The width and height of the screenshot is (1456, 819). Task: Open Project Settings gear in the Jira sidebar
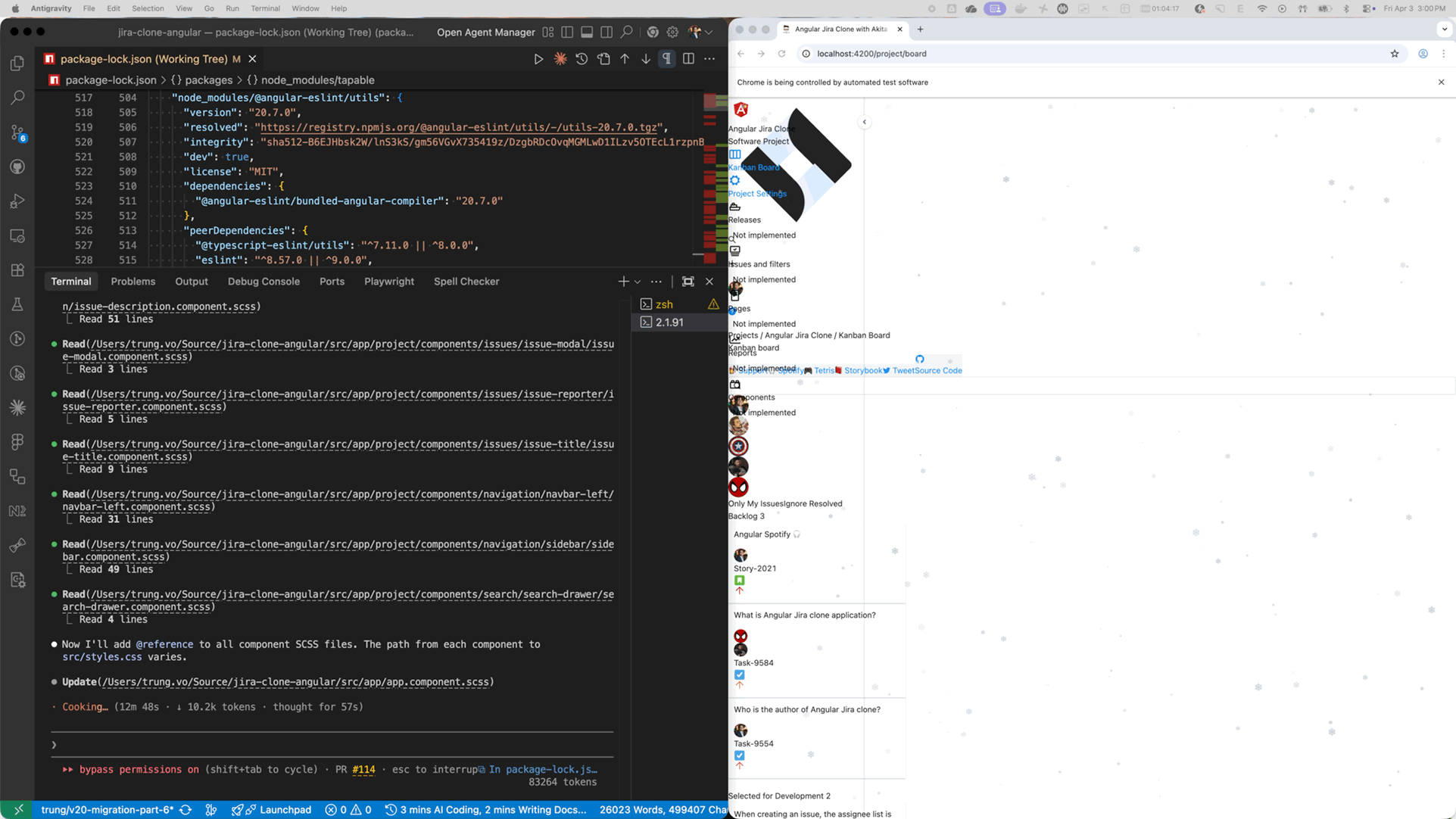pos(734,180)
